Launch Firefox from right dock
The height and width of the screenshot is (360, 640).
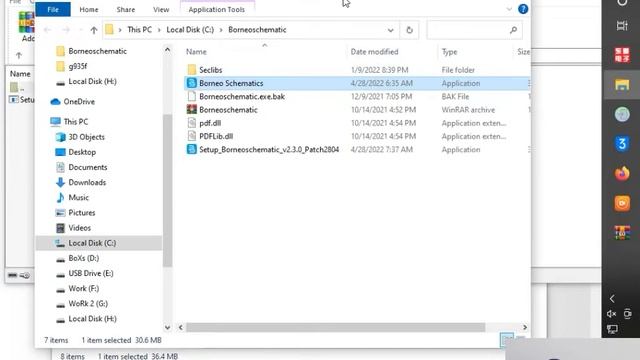(x=622, y=173)
